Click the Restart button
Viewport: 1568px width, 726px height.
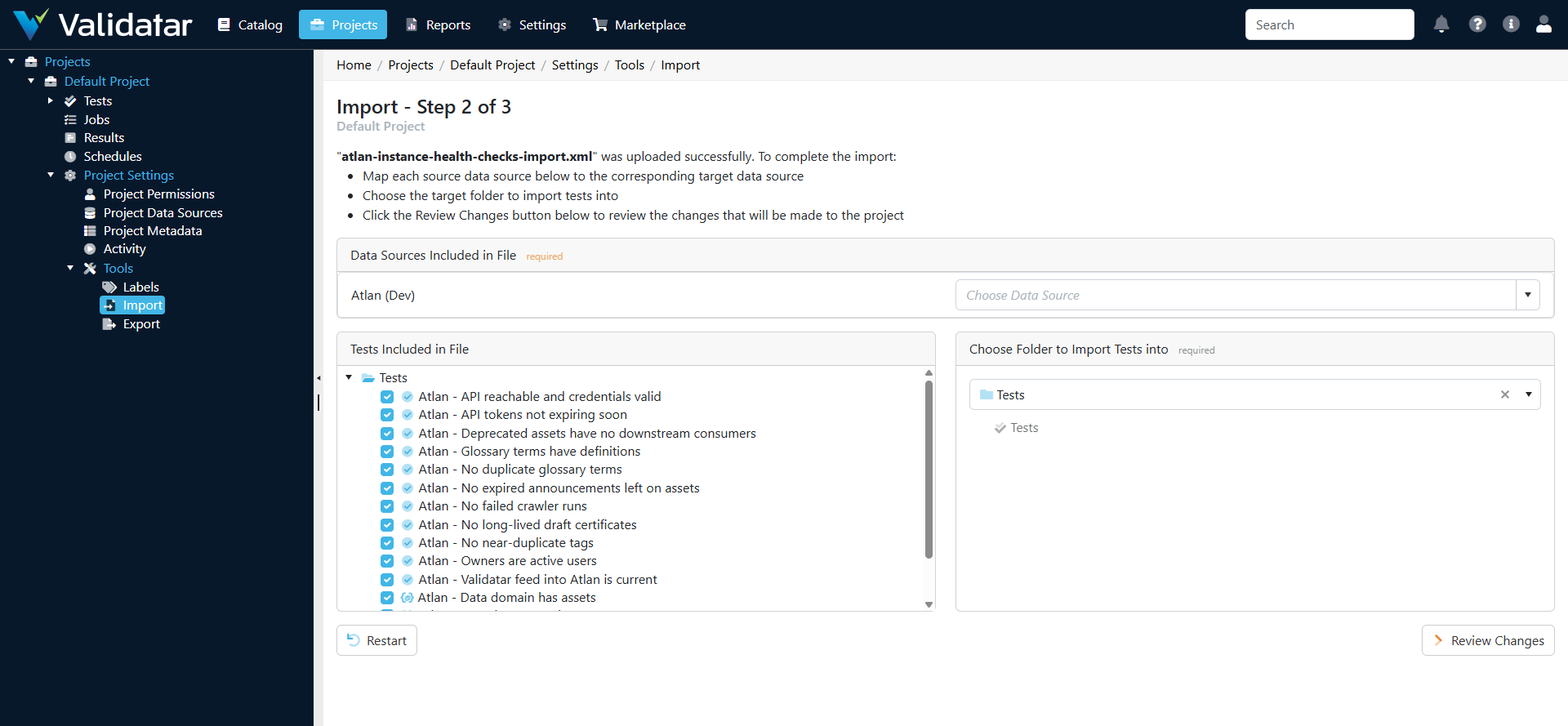click(376, 640)
